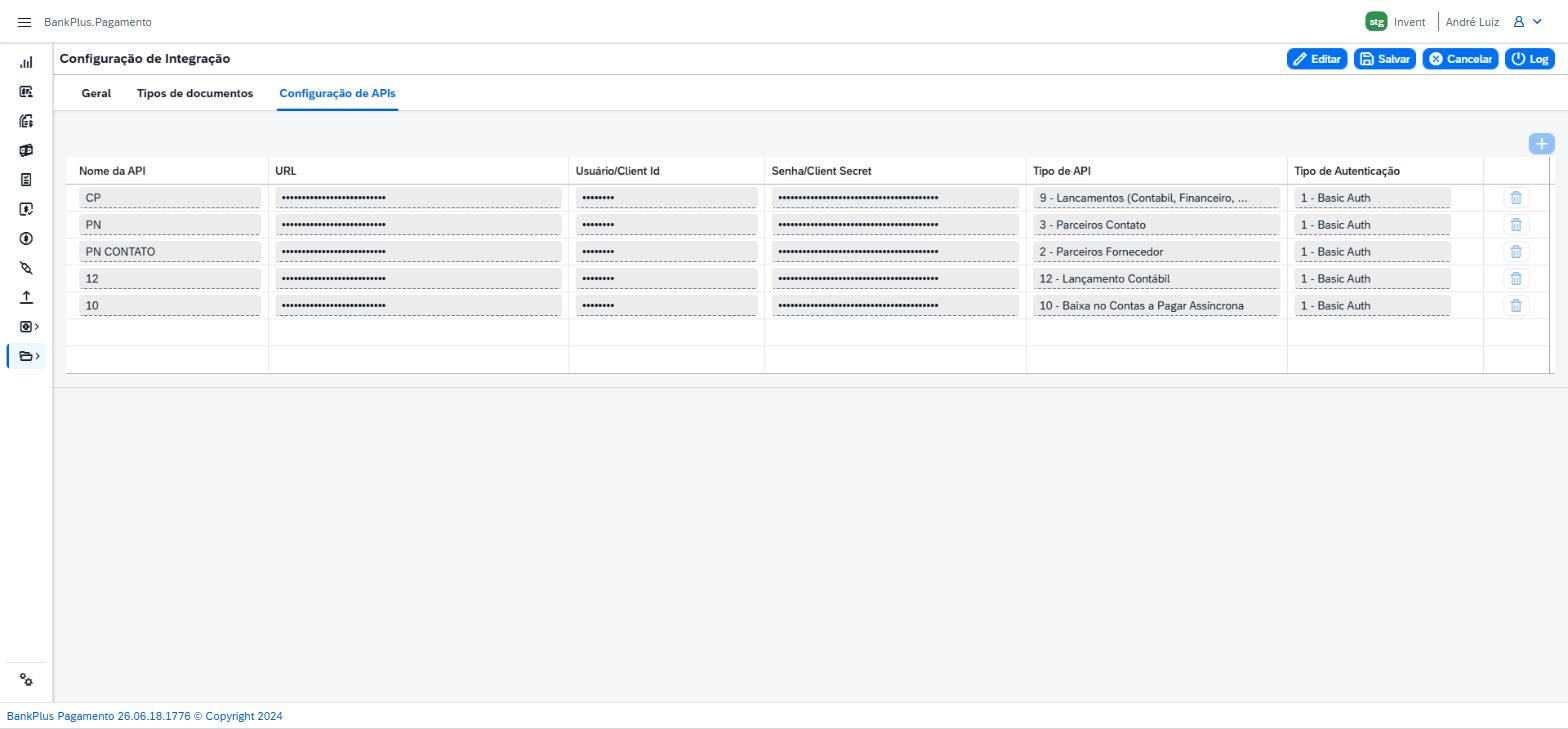Click the BankPlus Pagamento copyright footer text
The image size is (1568, 729).
tap(145, 716)
